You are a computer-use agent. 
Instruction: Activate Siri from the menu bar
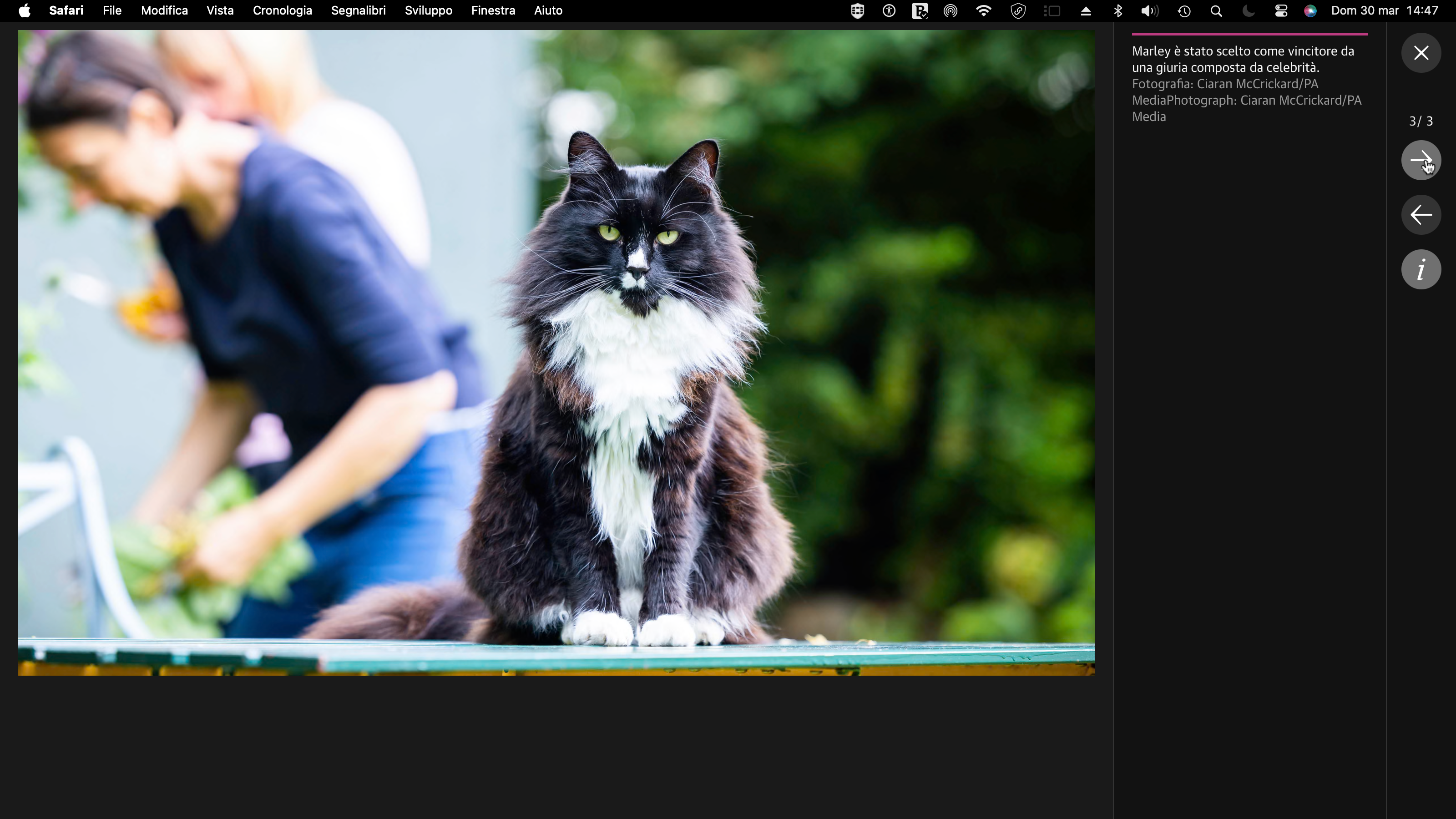[1310, 11]
